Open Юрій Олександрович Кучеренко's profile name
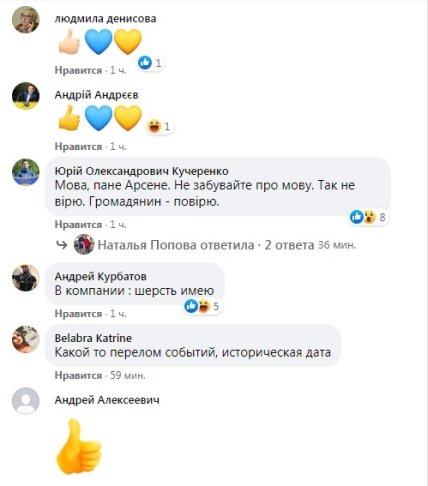Screen dimensions: 428x486 (141, 171)
